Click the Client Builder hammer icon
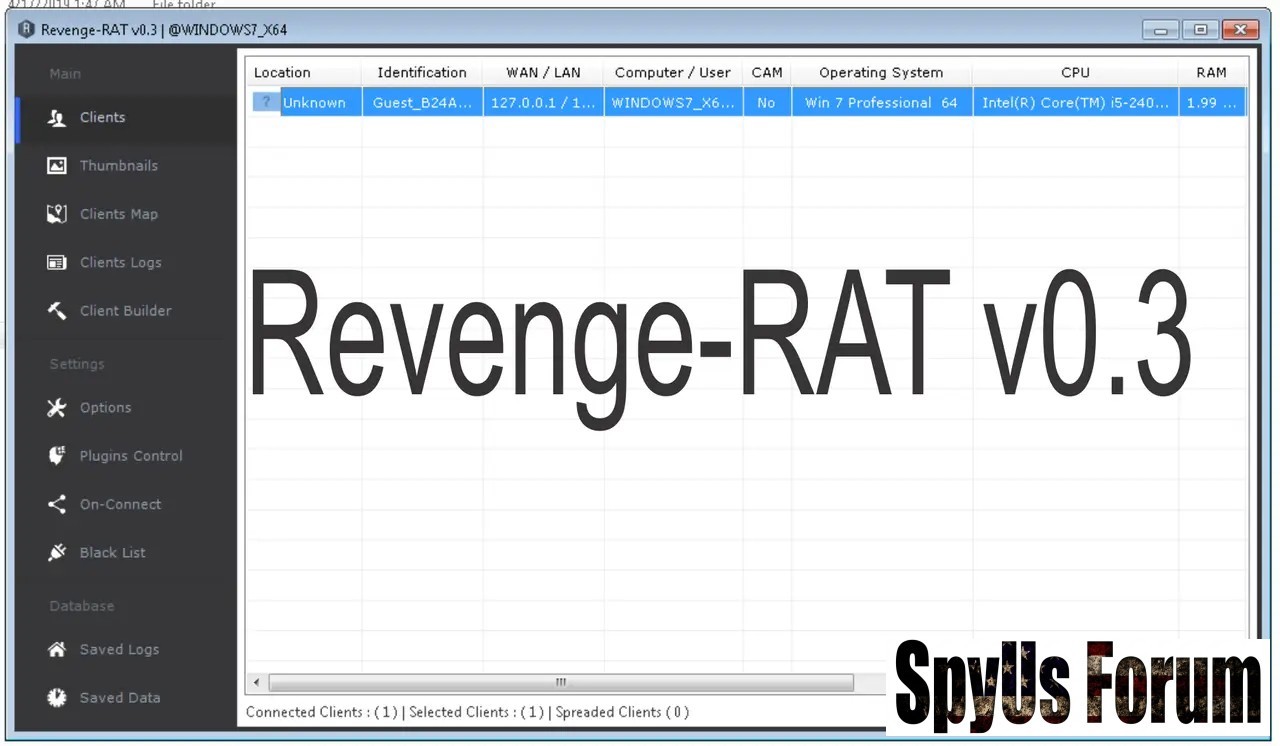The height and width of the screenshot is (746, 1280). coord(57,311)
